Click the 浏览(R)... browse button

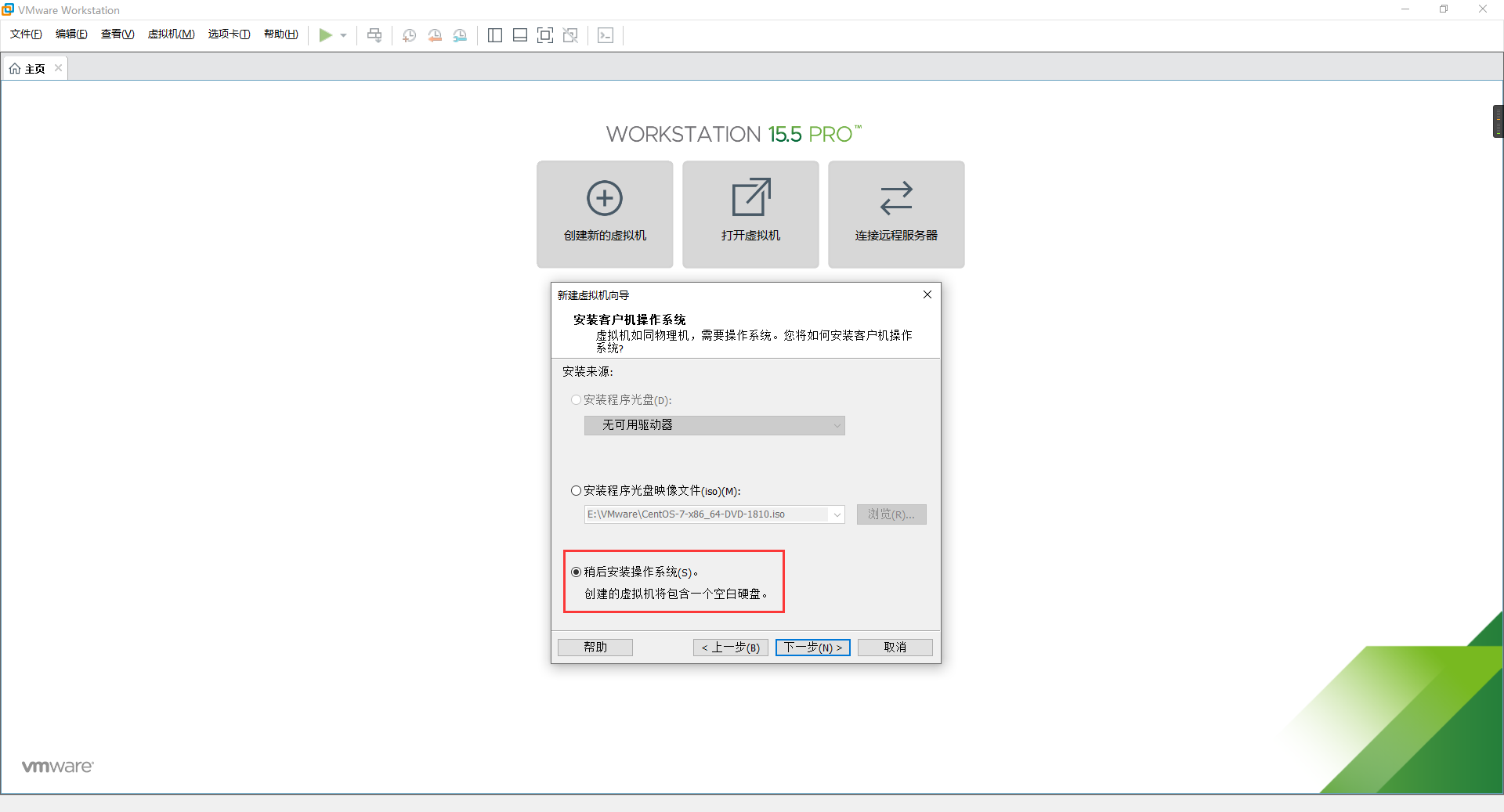tap(891, 514)
